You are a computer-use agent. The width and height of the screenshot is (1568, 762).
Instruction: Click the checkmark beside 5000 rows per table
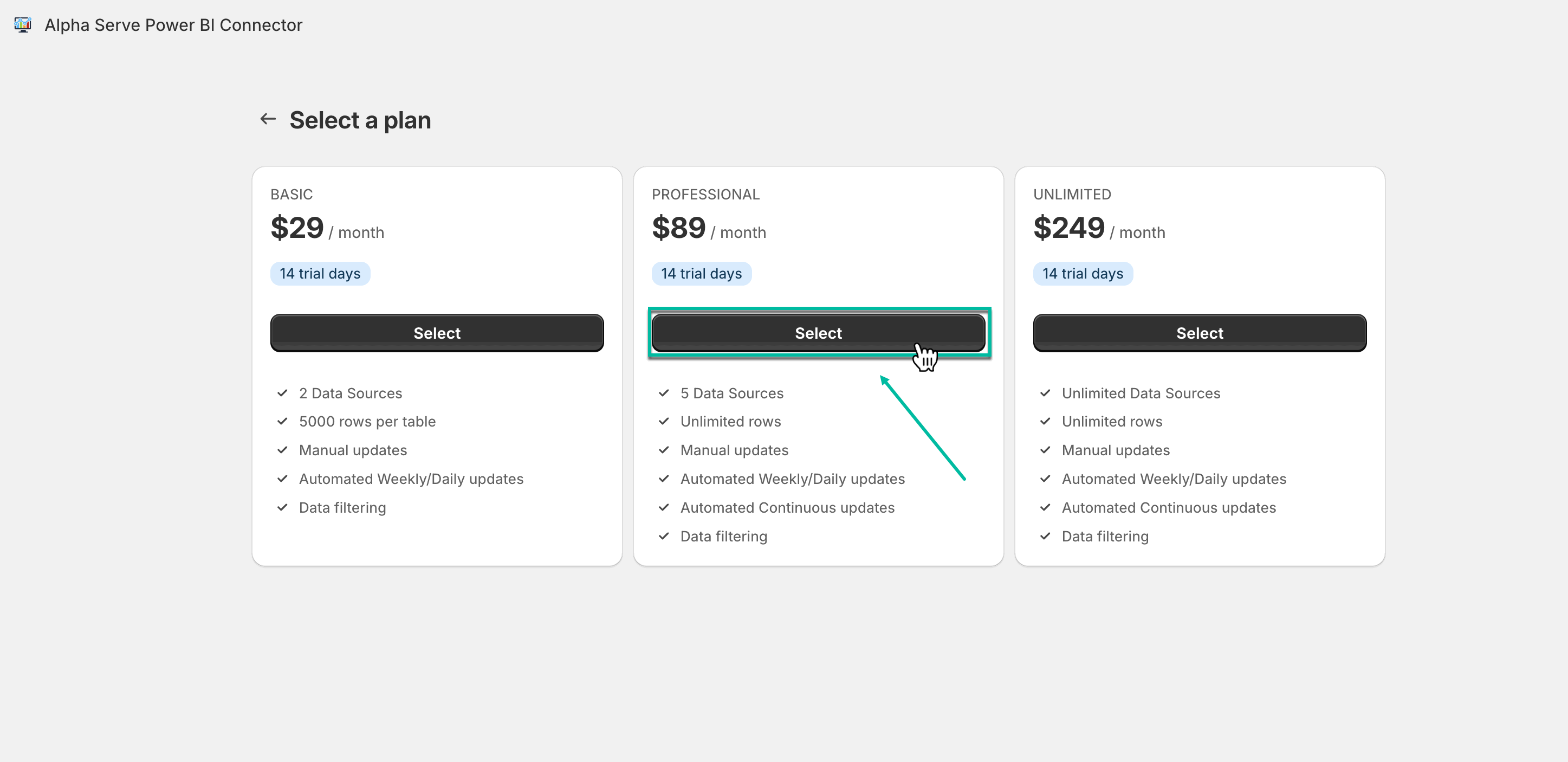pyautogui.click(x=282, y=421)
